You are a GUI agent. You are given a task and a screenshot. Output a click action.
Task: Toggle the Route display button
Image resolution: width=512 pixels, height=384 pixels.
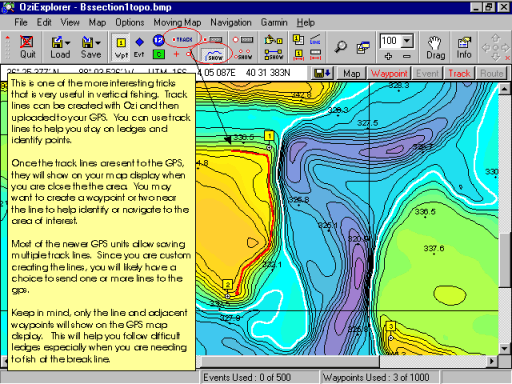[491, 73]
